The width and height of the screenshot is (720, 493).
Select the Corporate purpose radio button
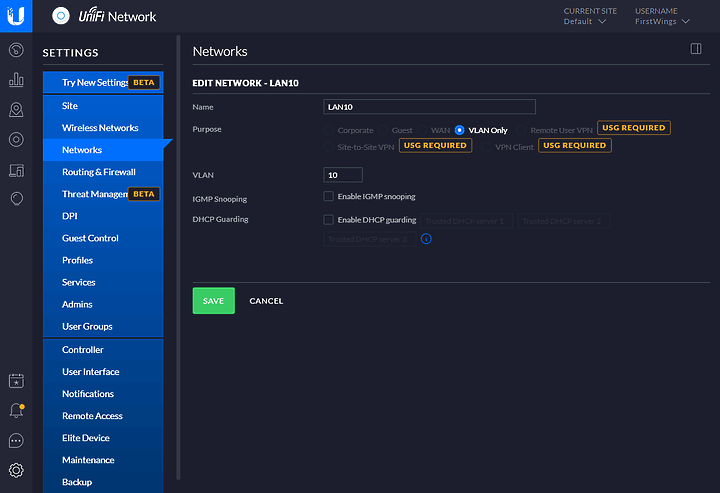[x=328, y=130]
